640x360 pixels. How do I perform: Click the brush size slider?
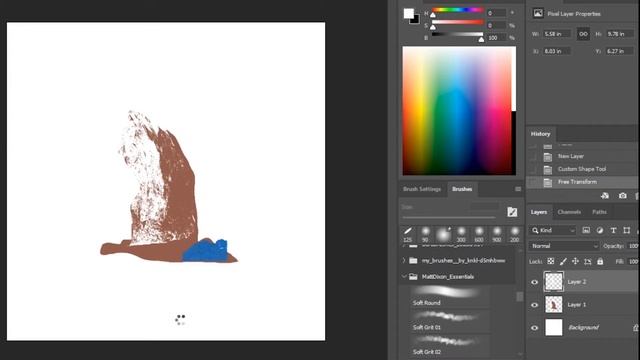click(449, 217)
